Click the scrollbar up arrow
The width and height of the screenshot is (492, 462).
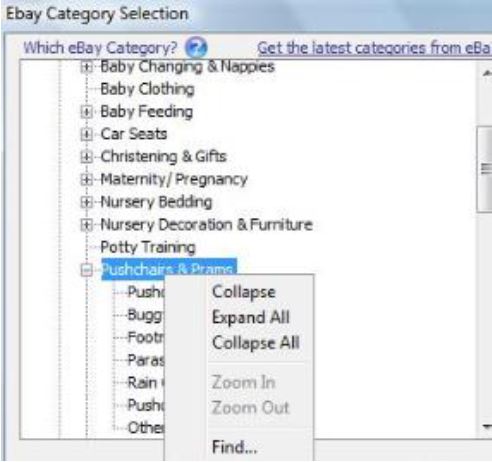[x=486, y=73]
